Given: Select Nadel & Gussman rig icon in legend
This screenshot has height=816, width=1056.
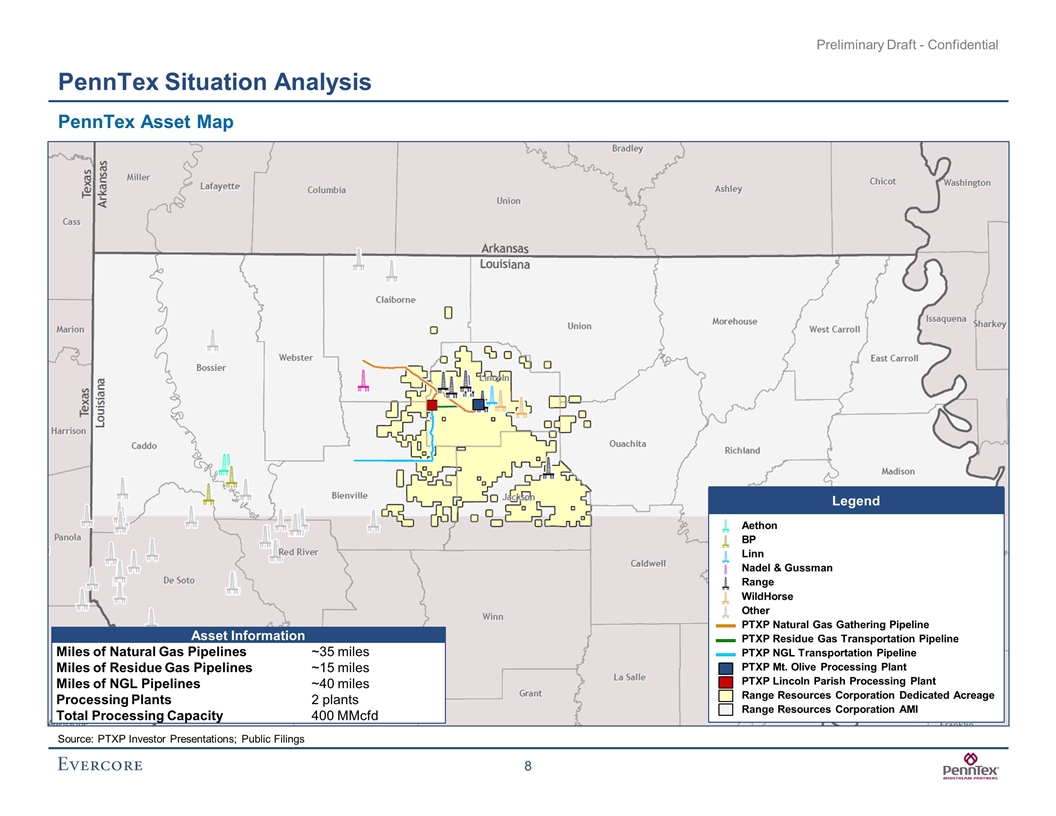Looking at the screenshot, I should 725,568.
